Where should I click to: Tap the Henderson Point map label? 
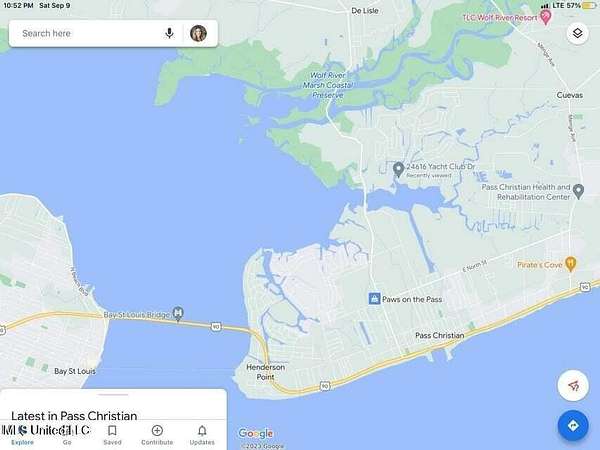pos(266,372)
